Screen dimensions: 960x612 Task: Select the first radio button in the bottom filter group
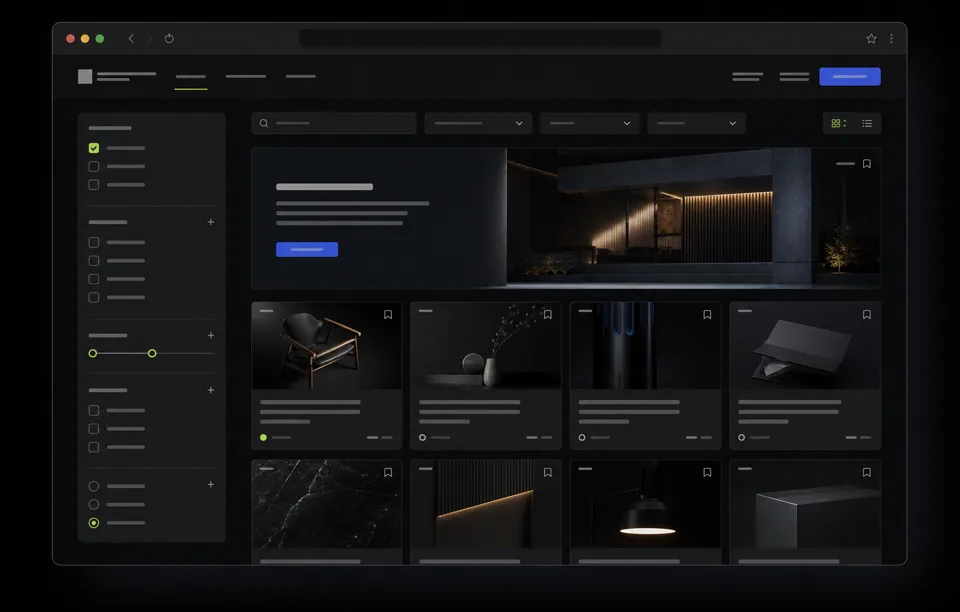pos(94,486)
